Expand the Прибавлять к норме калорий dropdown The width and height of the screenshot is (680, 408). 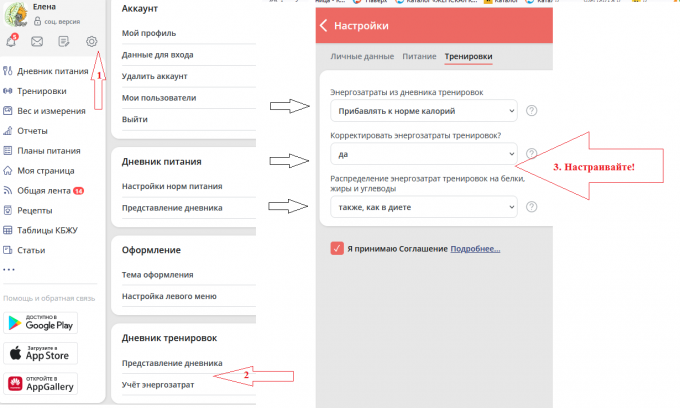[423, 110]
